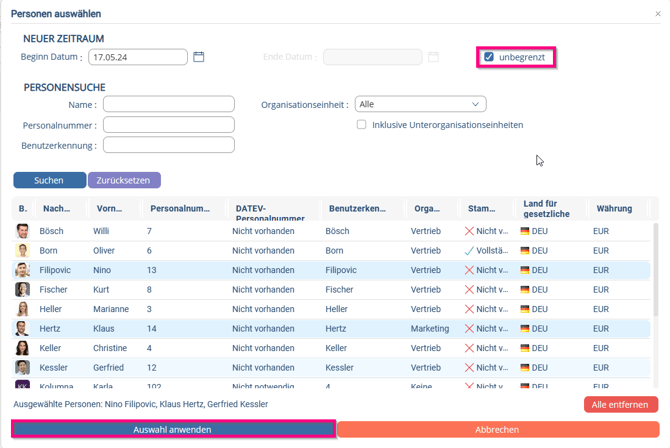Click Christine Keller's avatar icon
The width and height of the screenshot is (670, 448).
click(22, 348)
